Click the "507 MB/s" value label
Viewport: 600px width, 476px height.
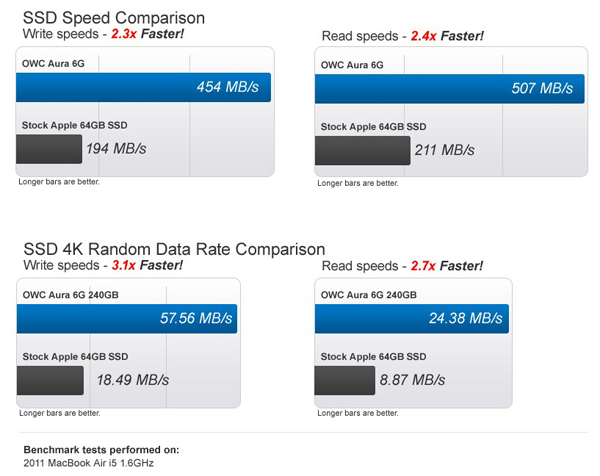point(538,88)
